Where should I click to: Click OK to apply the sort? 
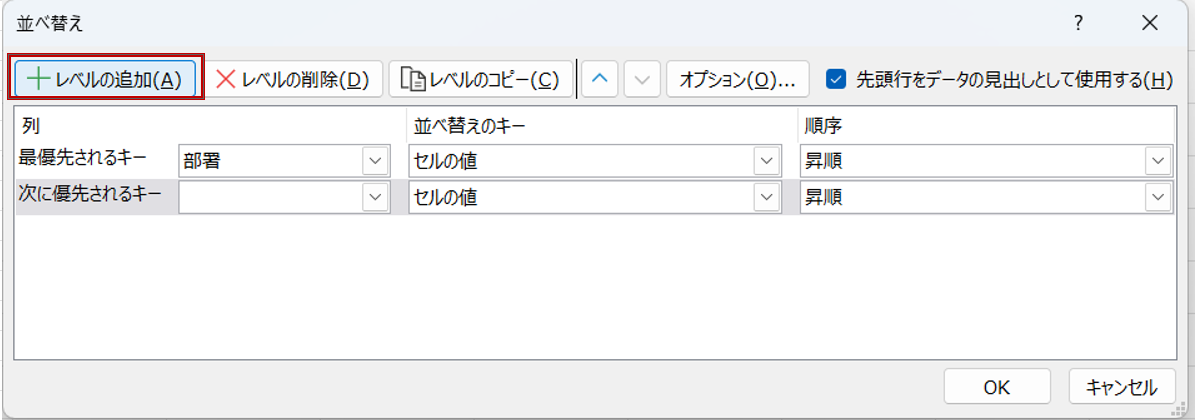[996, 387]
